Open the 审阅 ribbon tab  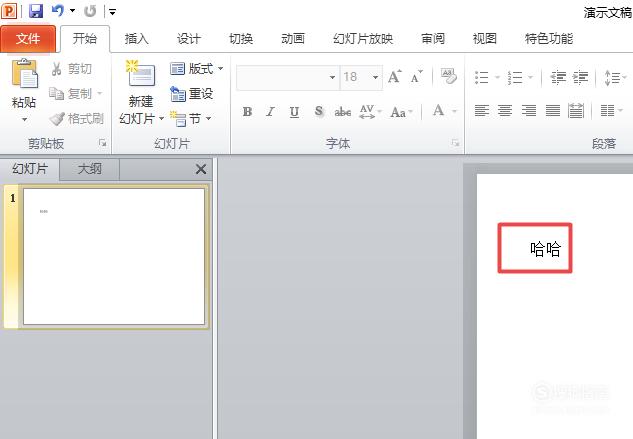[x=433, y=39]
